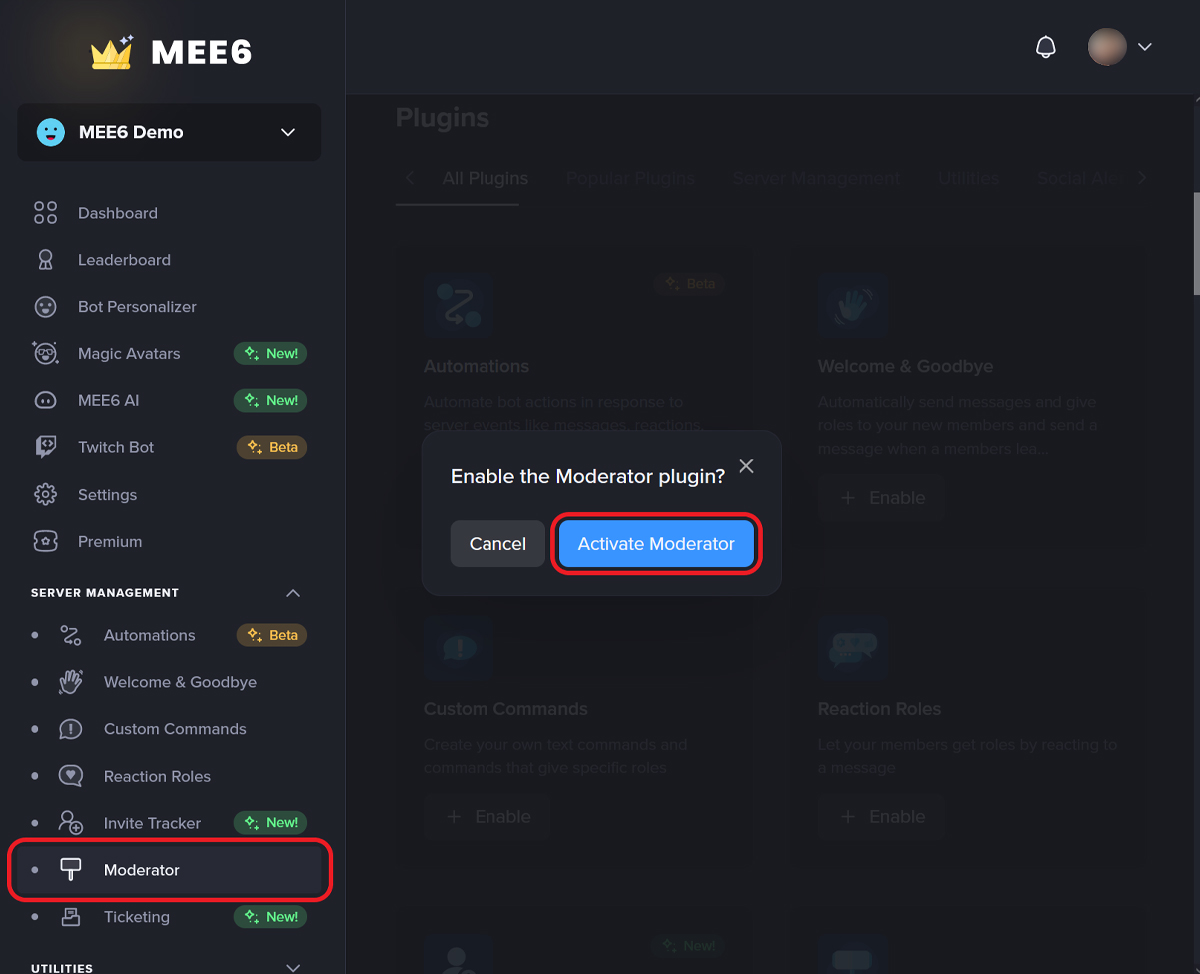
Task: Open the notifications bell
Action: (x=1046, y=47)
